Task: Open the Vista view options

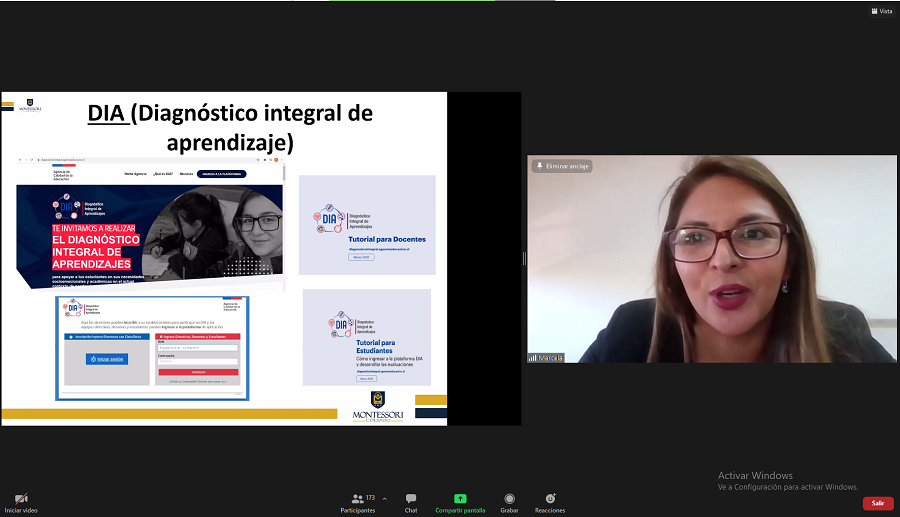Action: pos(882,11)
